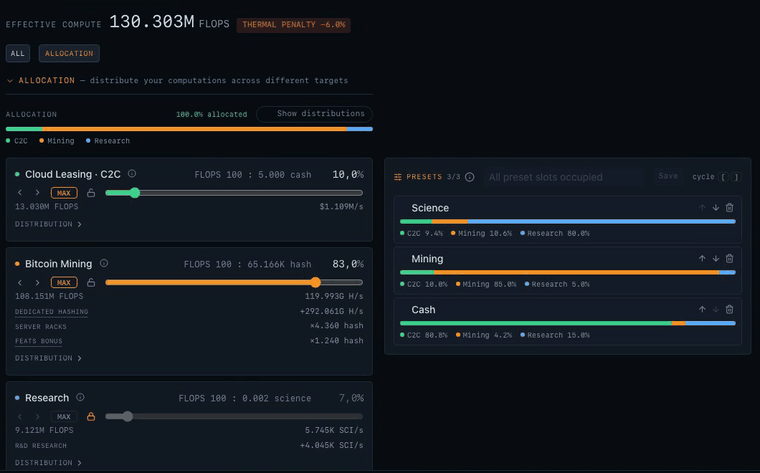This screenshot has height=473, width=760.
Task: Apply the Science preset
Action: tap(568, 220)
